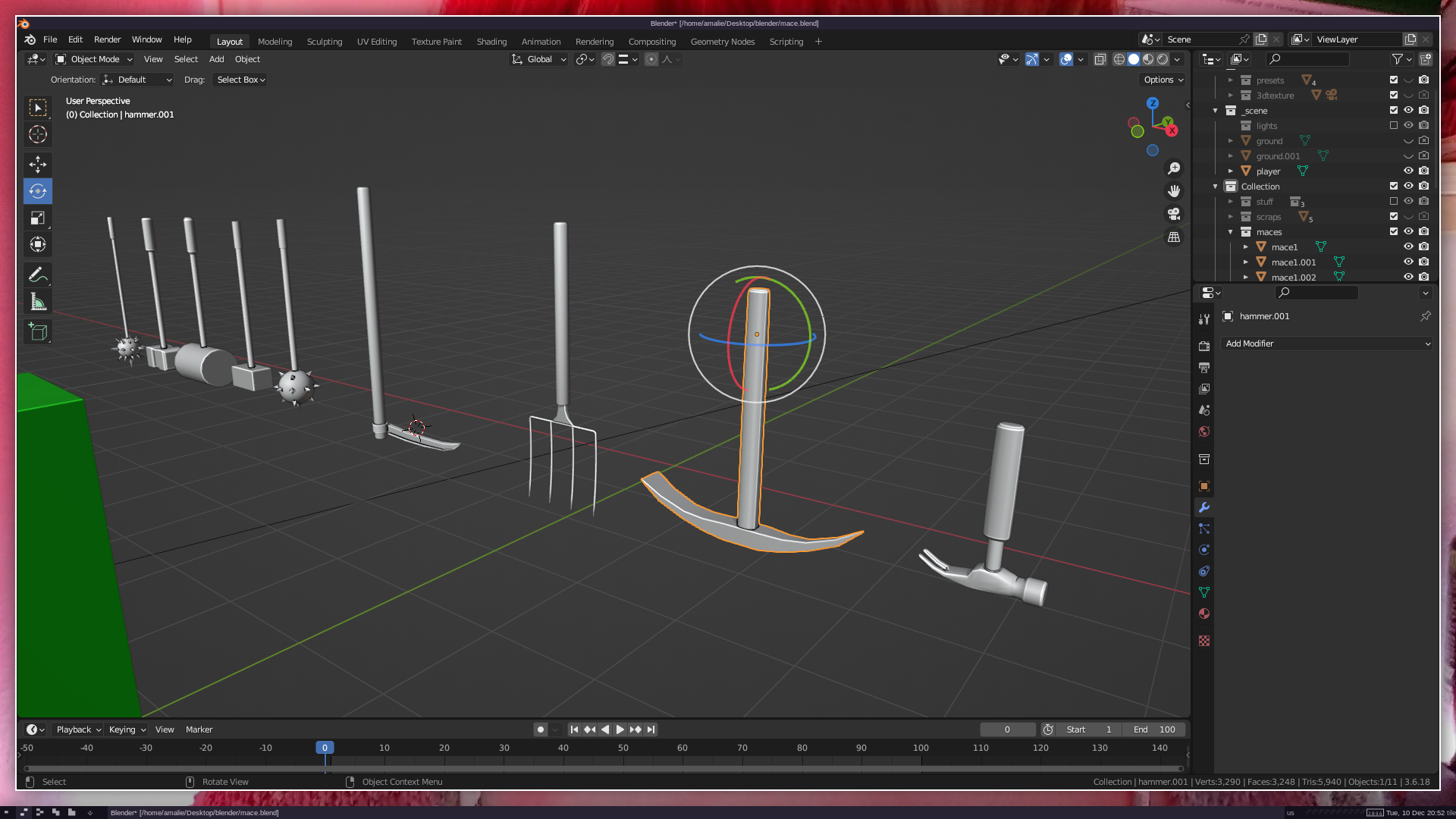Toggle camera view in viewport
This screenshot has height=819, width=1456.
pos(1174,214)
